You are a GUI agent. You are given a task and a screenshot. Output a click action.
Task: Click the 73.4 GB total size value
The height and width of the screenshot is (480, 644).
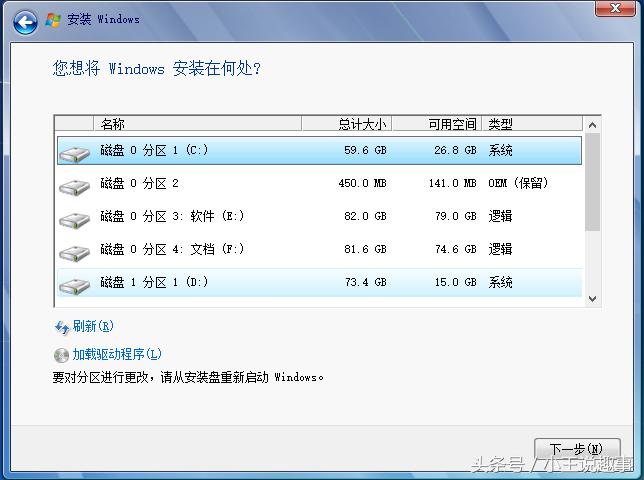pos(365,282)
